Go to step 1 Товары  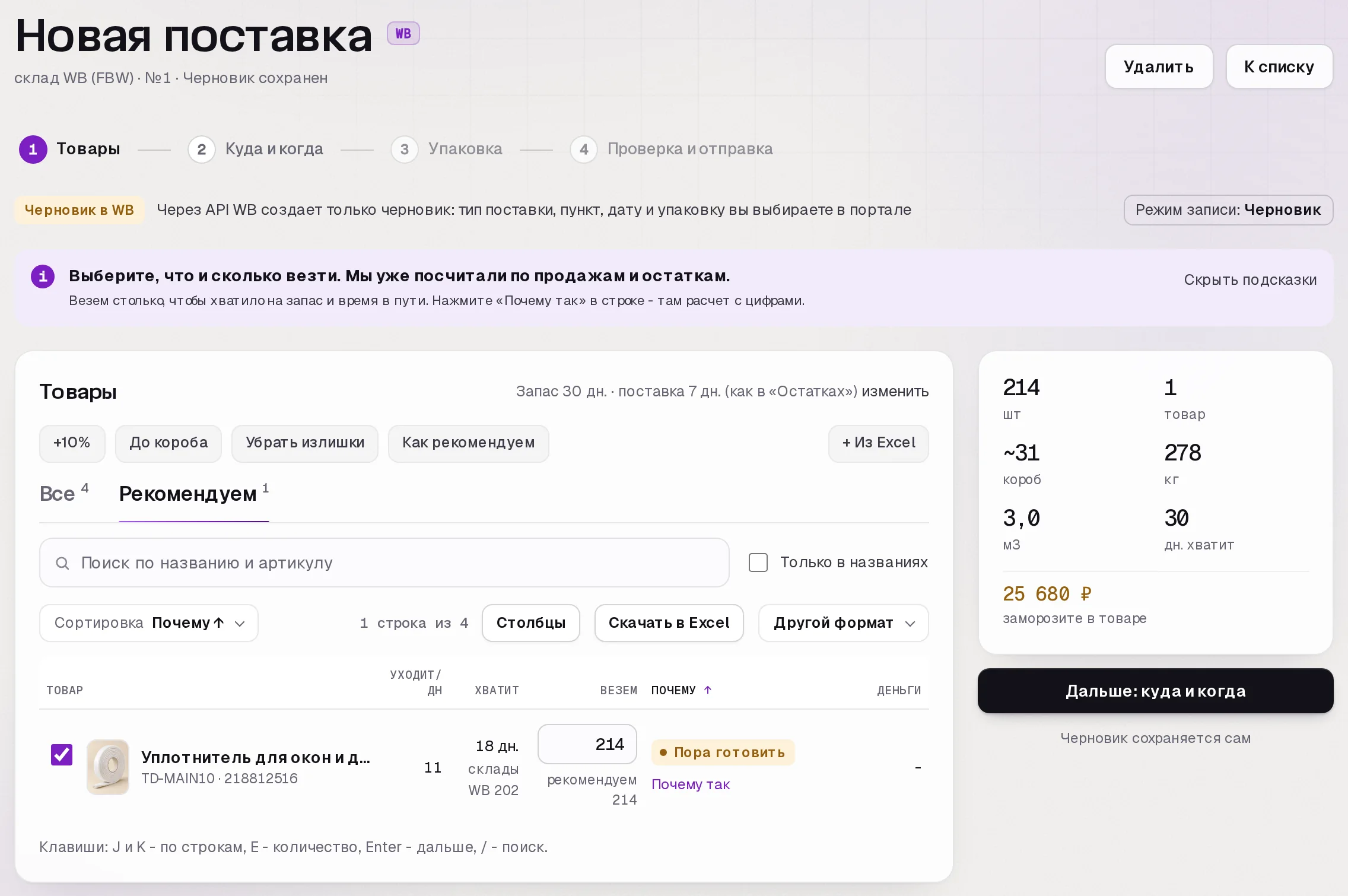coord(70,149)
